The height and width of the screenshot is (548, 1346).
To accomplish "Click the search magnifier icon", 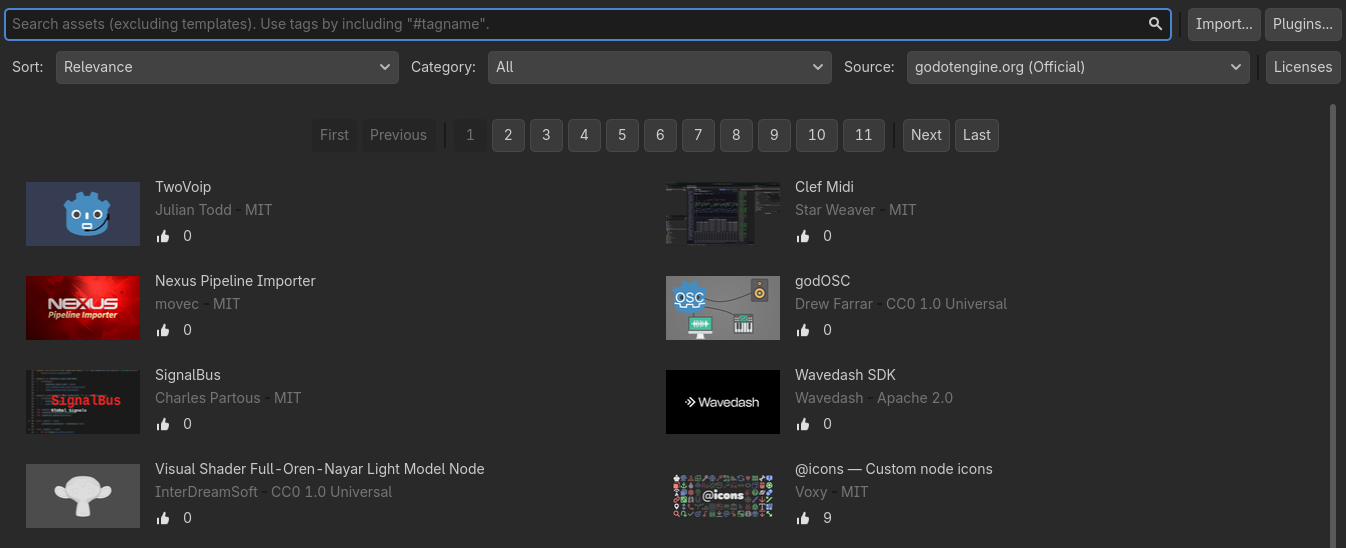I will [1155, 24].
